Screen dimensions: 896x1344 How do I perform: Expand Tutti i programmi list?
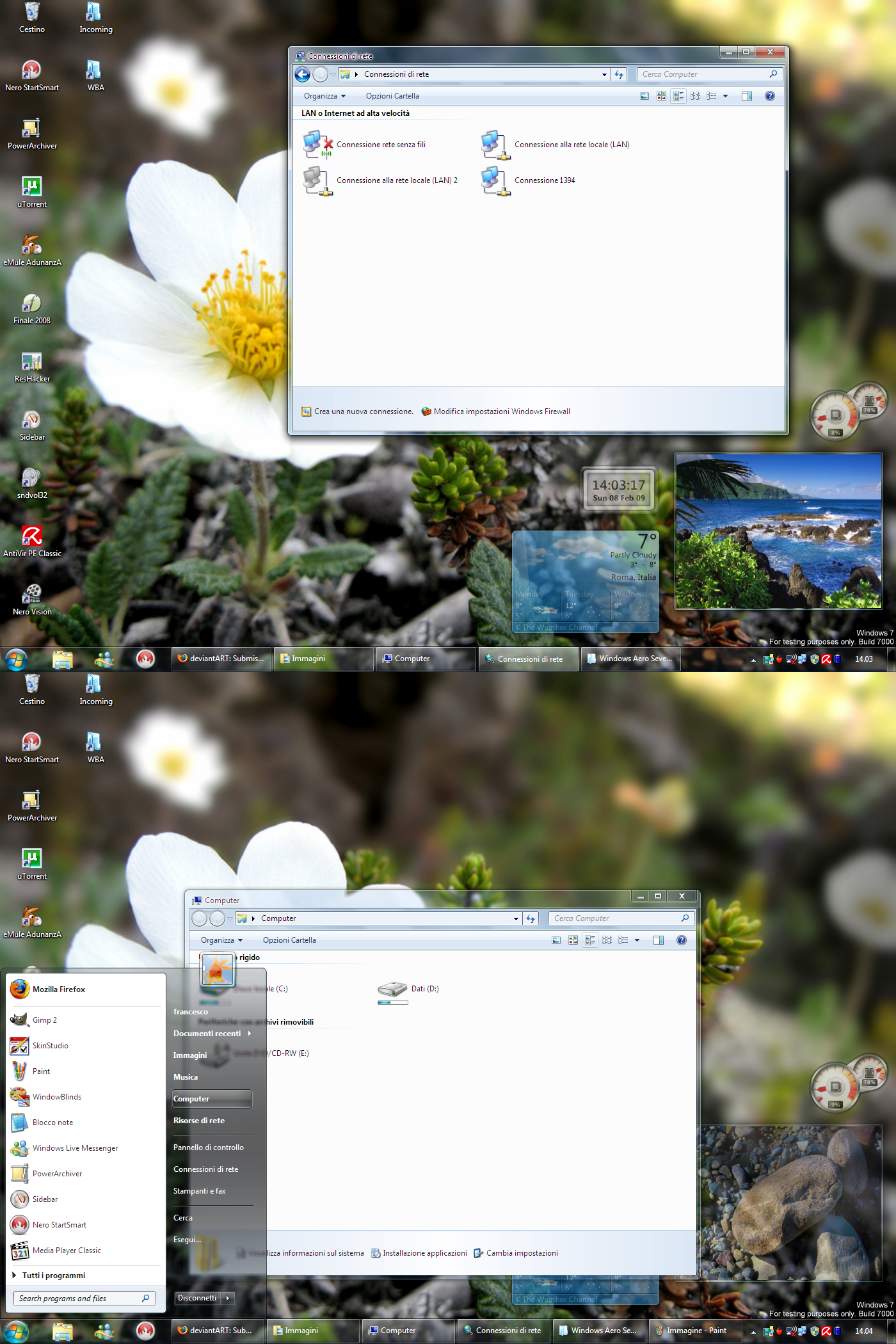tap(49, 1276)
